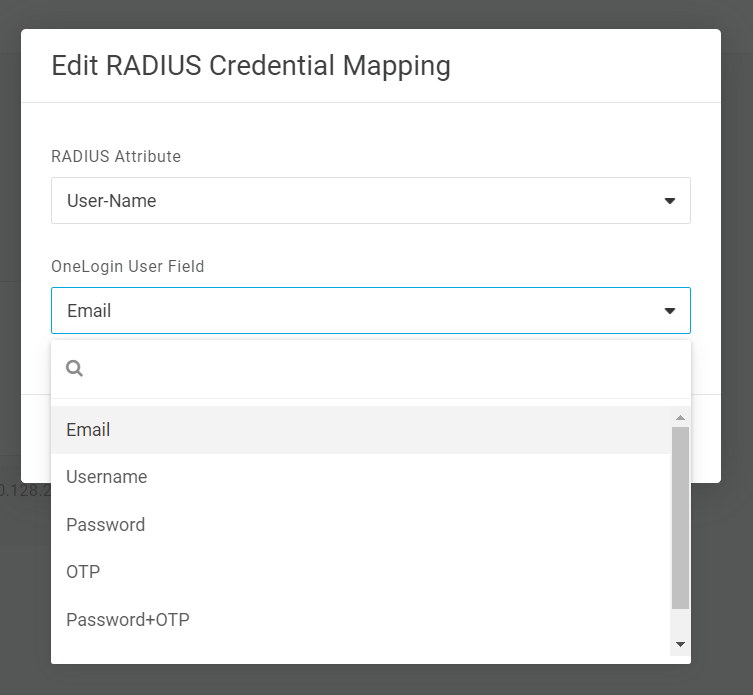Click the magnifier search icon
Viewport: 753px width, 695px height.
[74, 369]
